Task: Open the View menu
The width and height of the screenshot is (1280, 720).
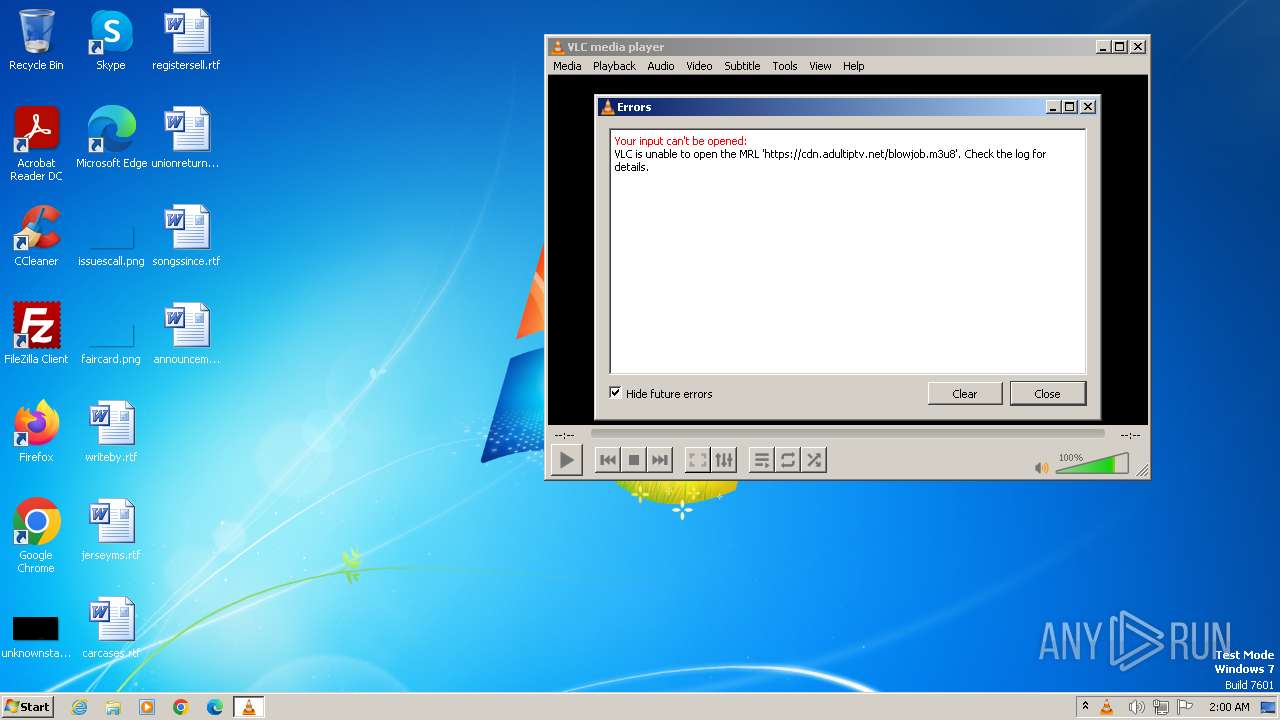Action: (x=820, y=66)
